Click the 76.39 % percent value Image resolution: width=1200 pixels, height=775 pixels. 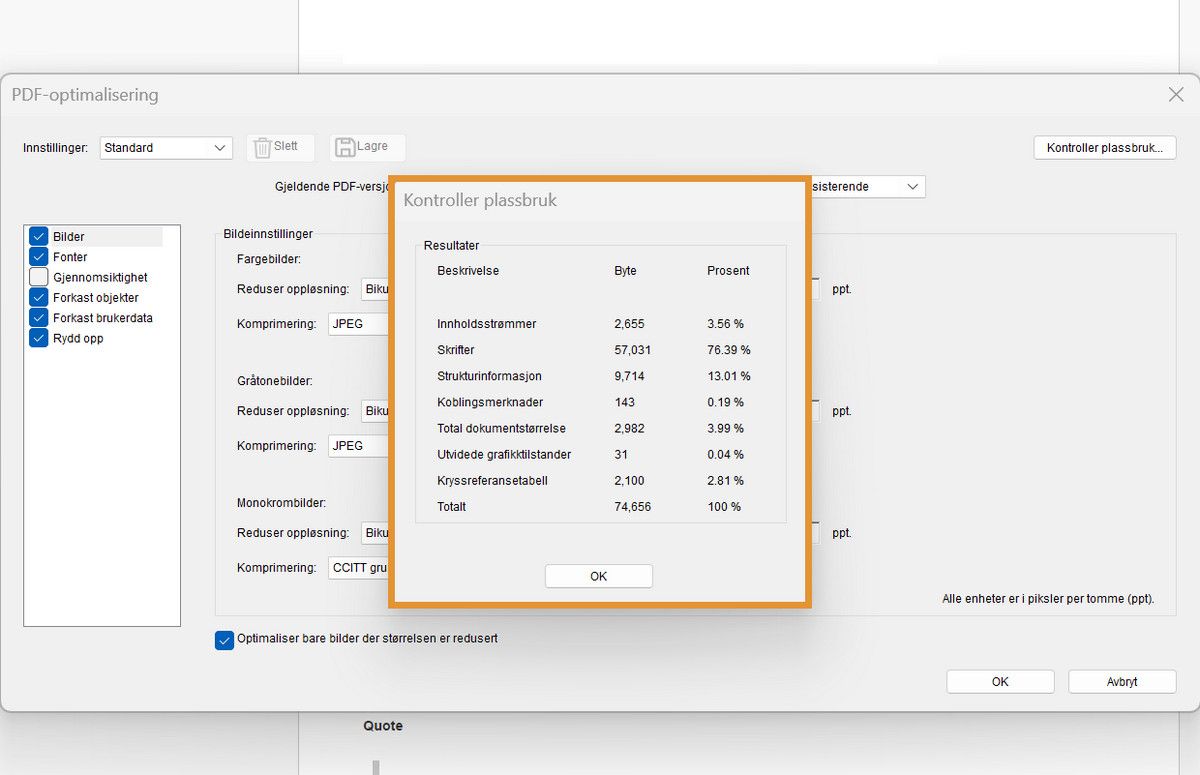728,350
